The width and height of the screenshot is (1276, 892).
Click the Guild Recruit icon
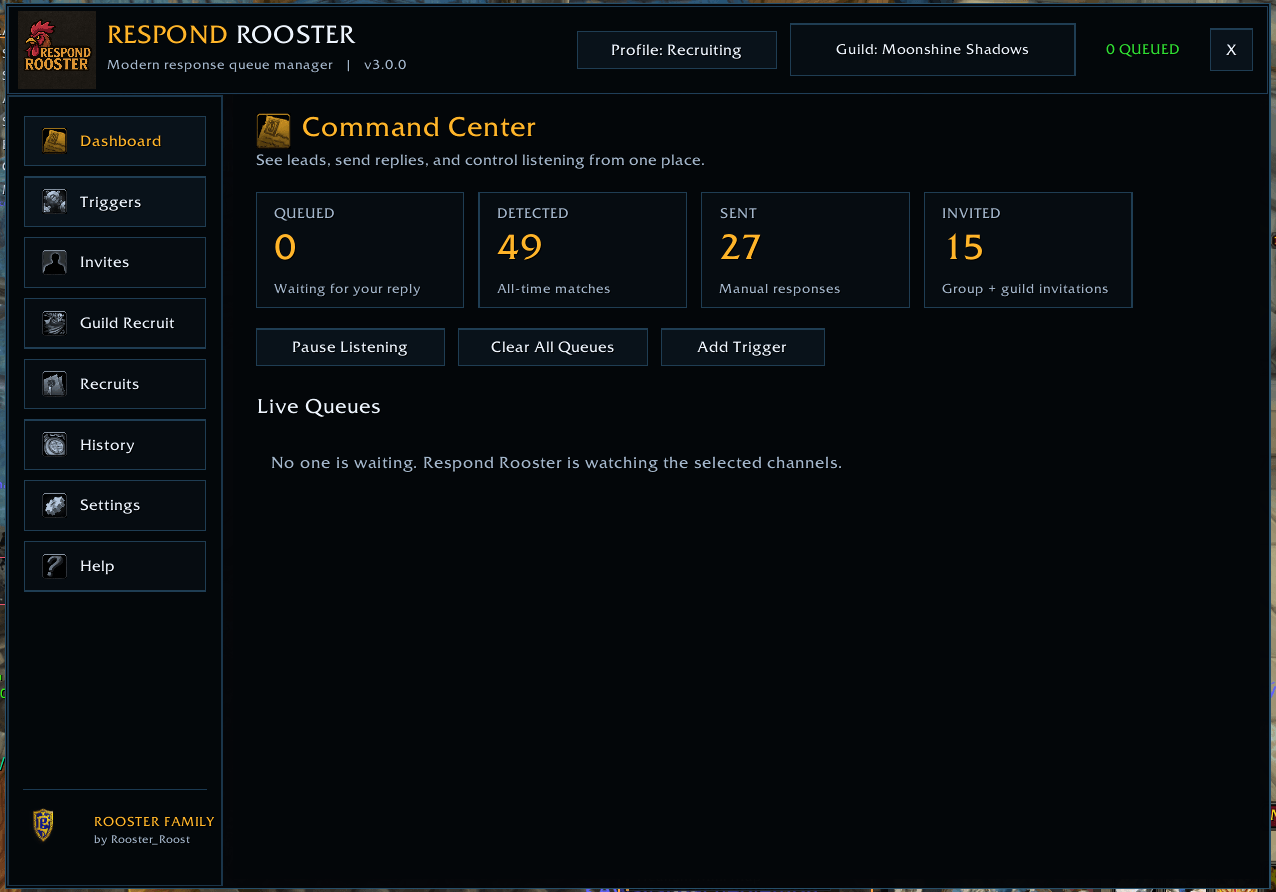click(x=54, y=323)
